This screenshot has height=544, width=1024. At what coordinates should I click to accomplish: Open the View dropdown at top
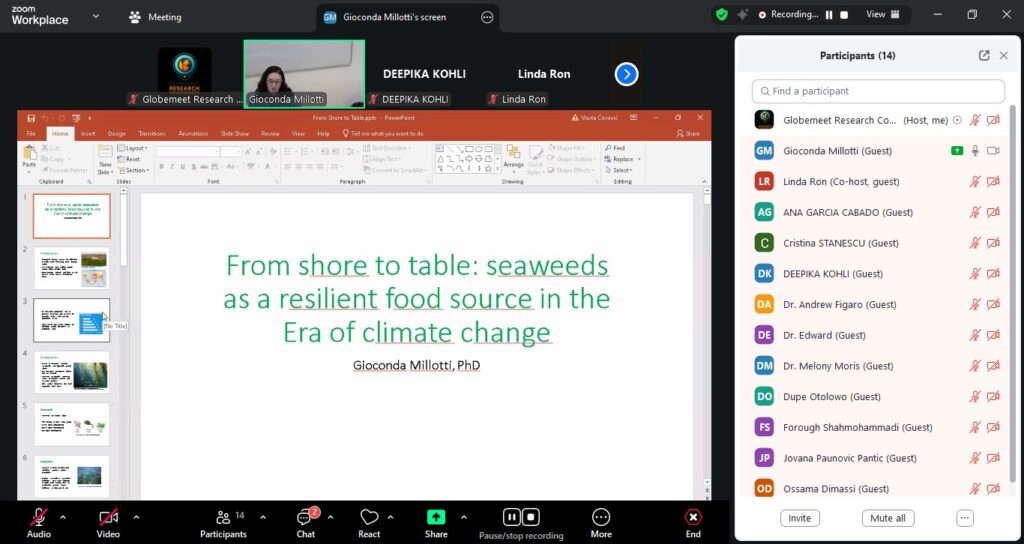click(882, 15)
